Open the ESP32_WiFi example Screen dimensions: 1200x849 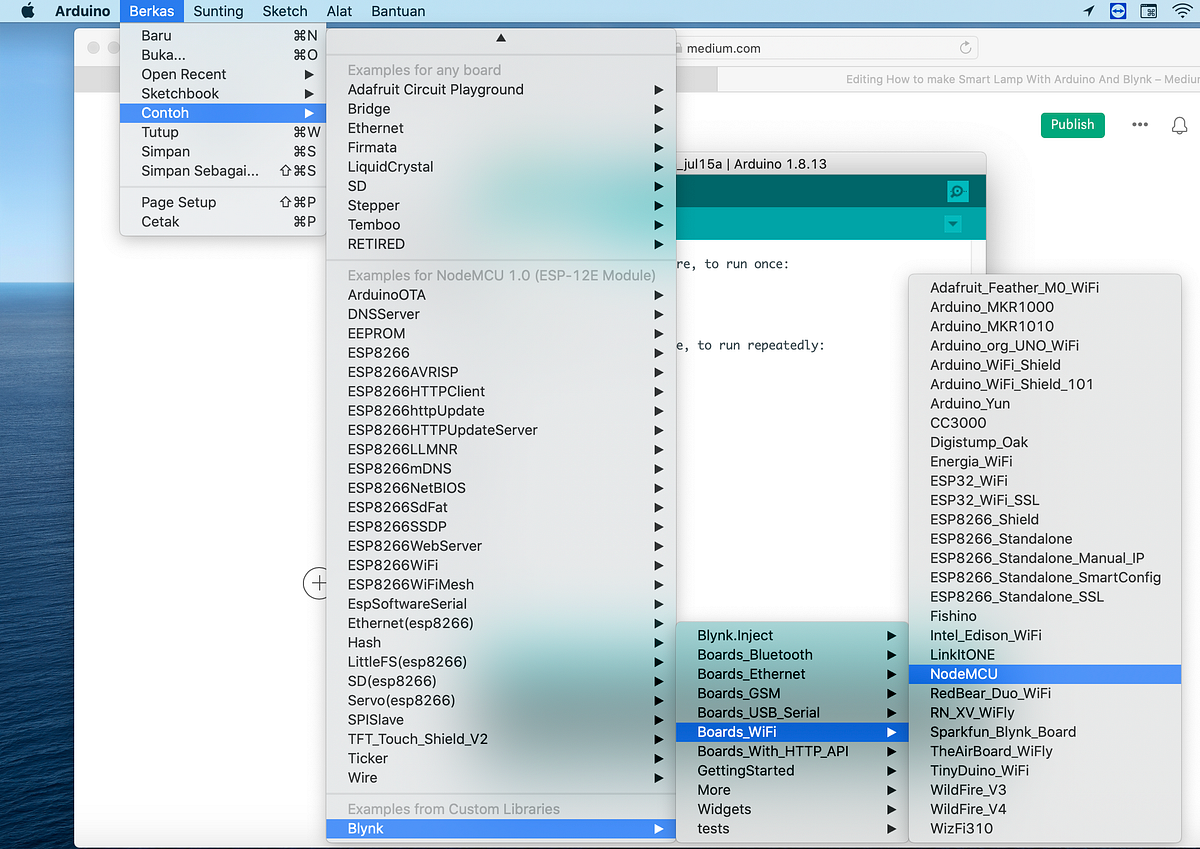tap(1045, 481)
